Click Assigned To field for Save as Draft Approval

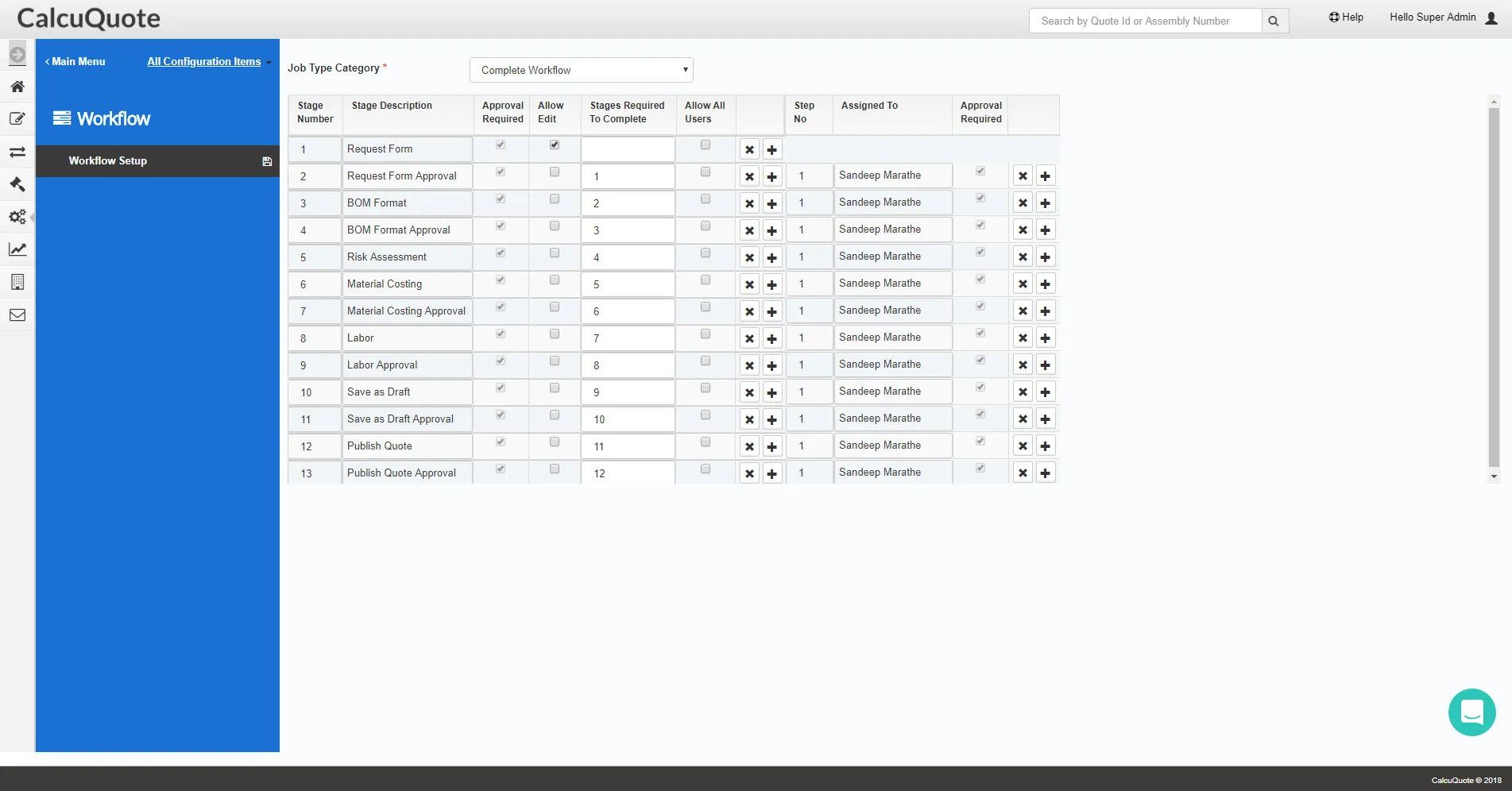(893, 419)
